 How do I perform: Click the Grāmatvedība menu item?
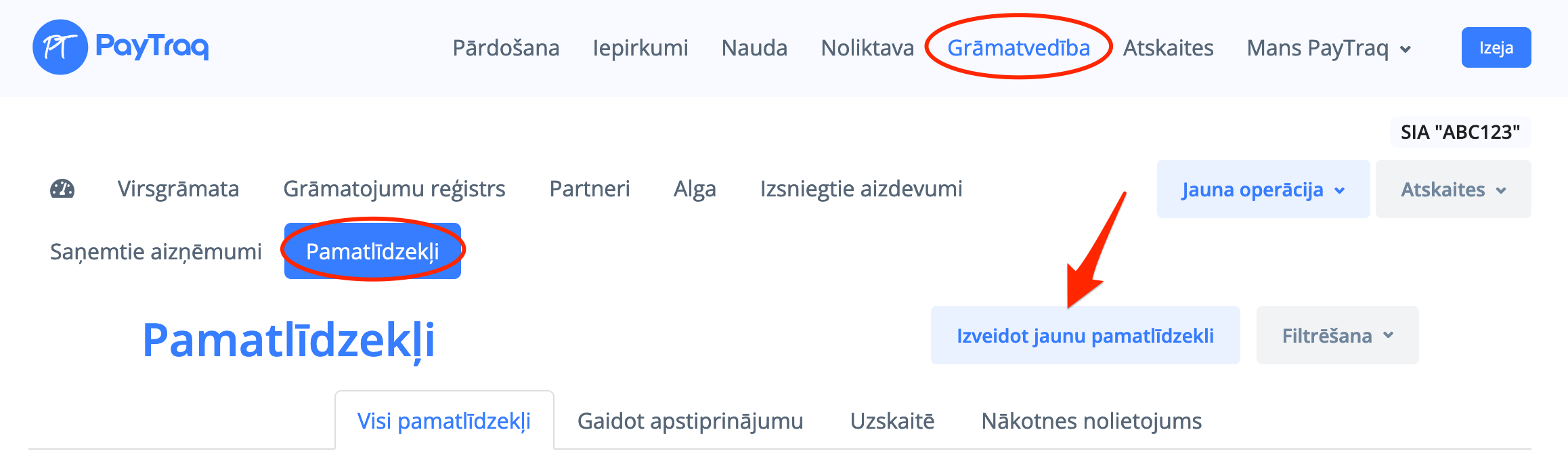coord(1018,48)
